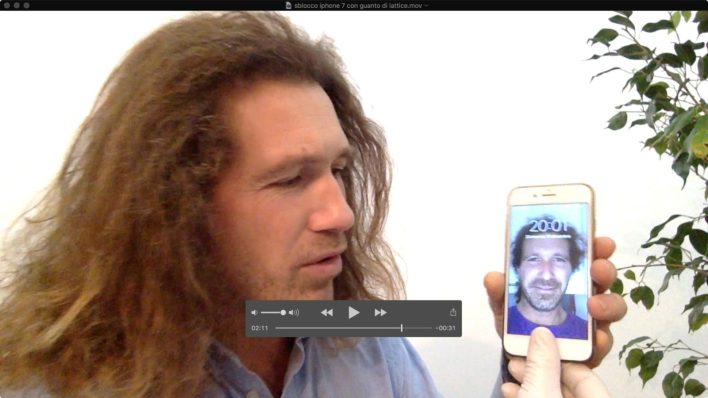Image resolution: width=708 pixels, height=398 pixels.
Task: Click the volume slider knob
Action: click(x=283, y=313)
